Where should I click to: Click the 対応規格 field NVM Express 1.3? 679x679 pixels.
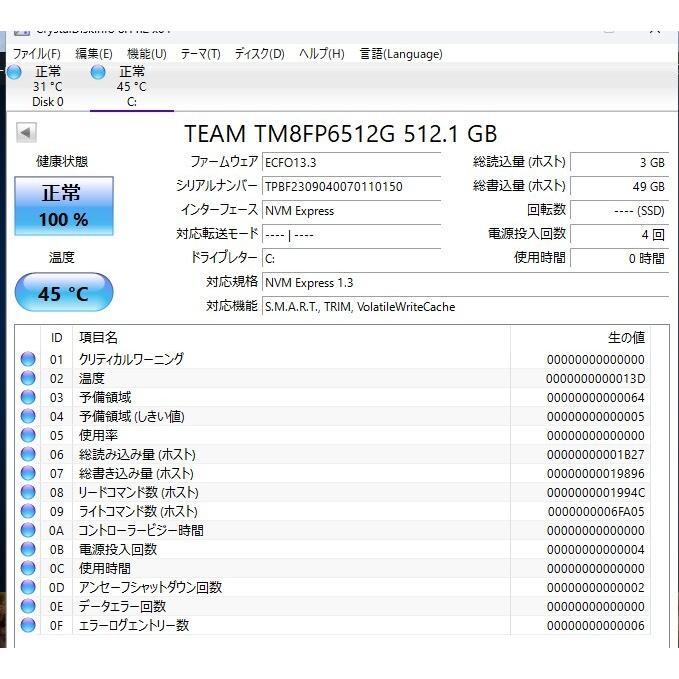point(466,283)
